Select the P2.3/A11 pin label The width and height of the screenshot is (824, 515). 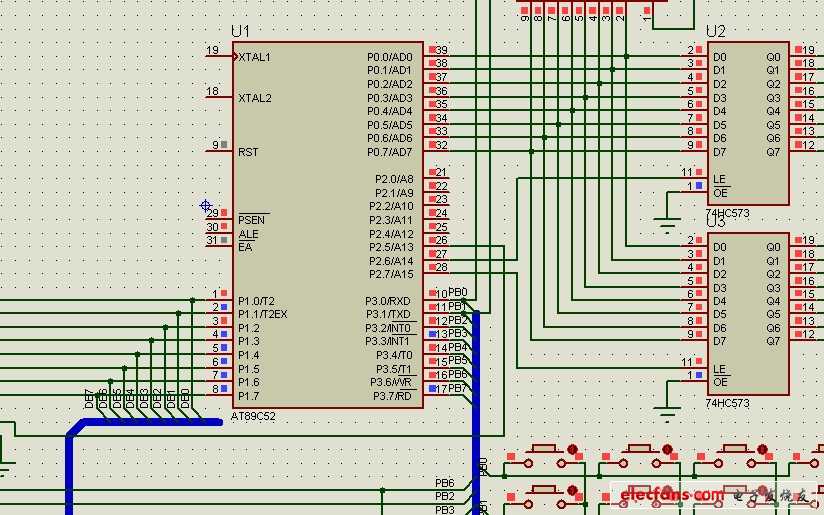[392, 220]
